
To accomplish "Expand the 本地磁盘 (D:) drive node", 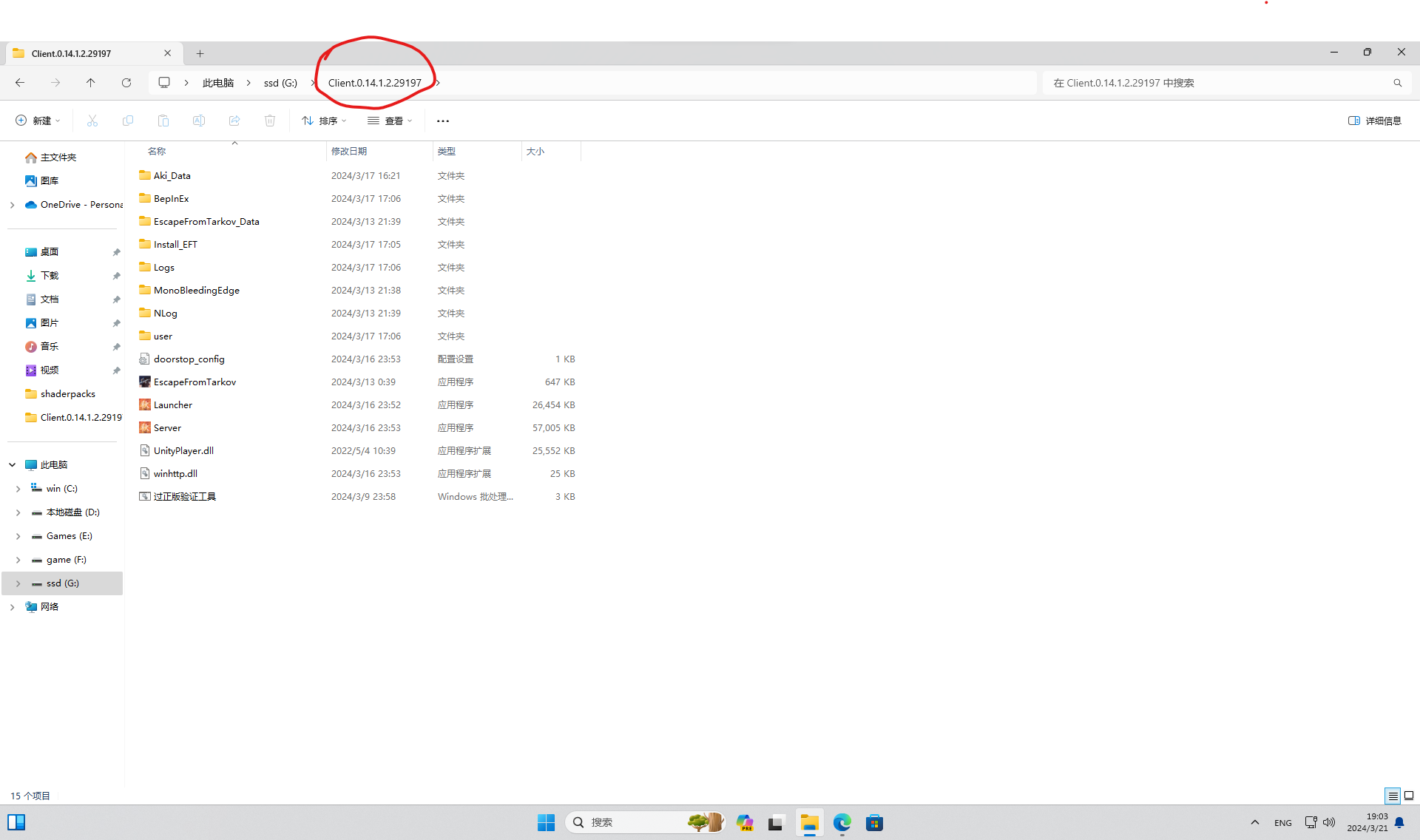I will pyautogui.click(x=18, y=512).
